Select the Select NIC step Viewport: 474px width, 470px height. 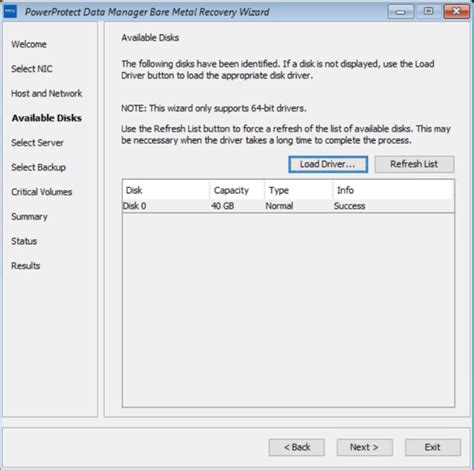(32, 69)
